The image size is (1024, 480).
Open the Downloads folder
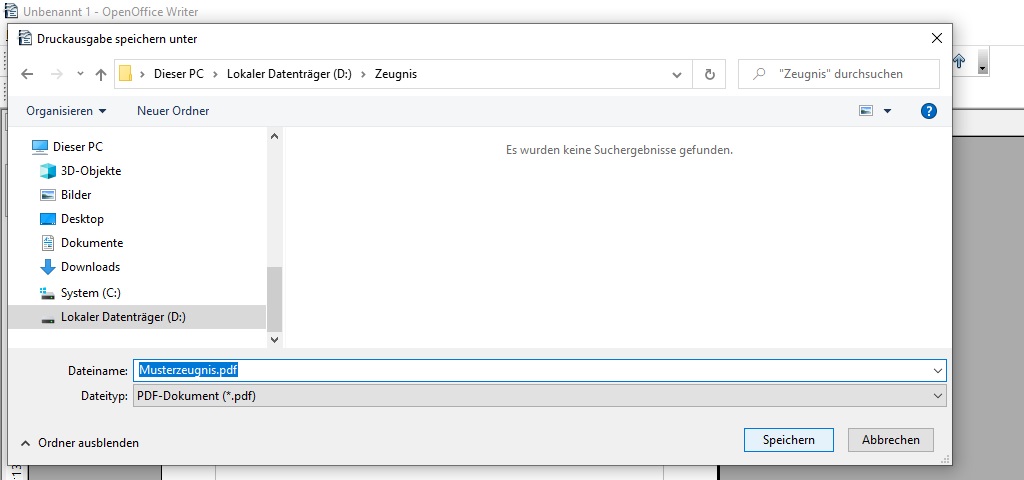(x=90, y=267)
